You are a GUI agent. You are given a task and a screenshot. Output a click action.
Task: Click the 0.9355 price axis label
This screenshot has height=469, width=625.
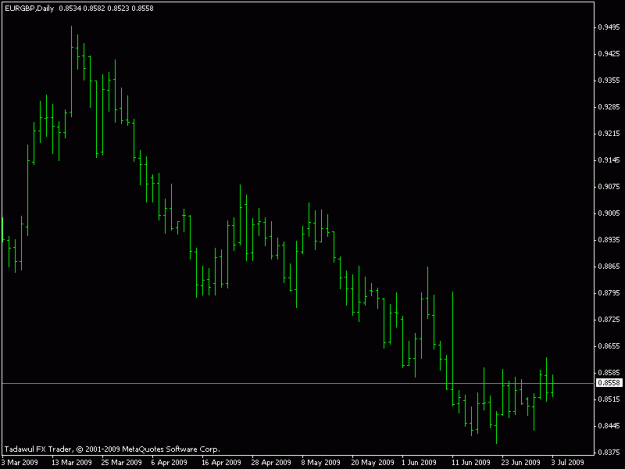pyautogui.click(x=609, y=80)
